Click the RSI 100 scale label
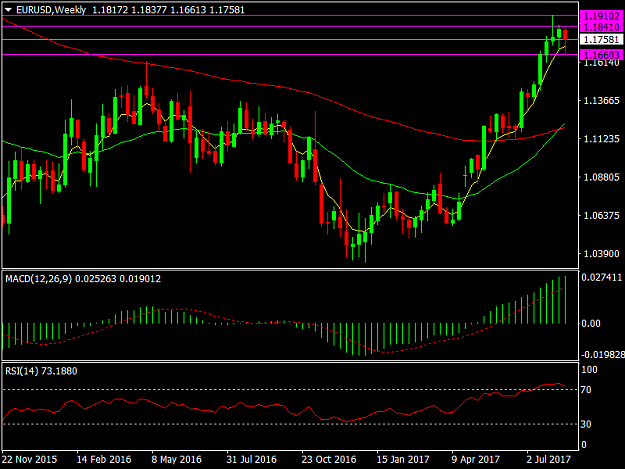This screenshot has width=625, height=469. click(589, 370)
